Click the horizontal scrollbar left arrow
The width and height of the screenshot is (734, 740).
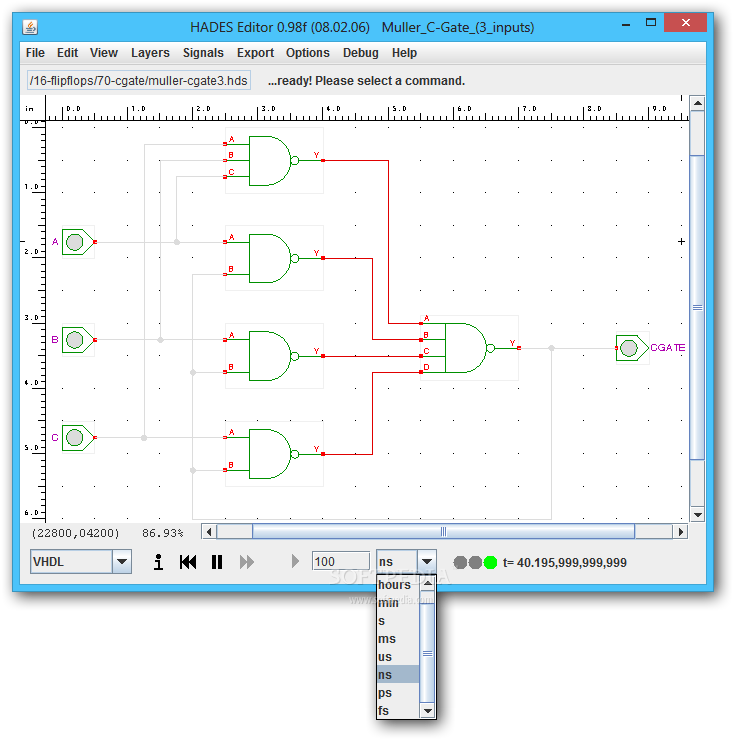tap(209, 532)
